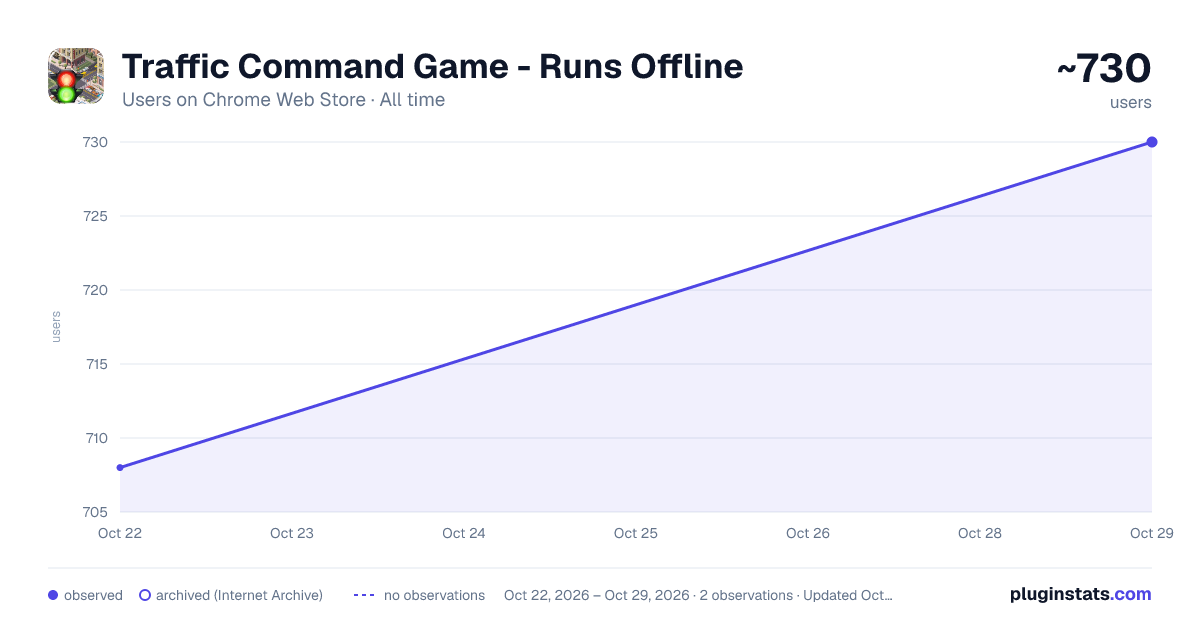Select the Oct 22 data point at 708

[120, 467]
